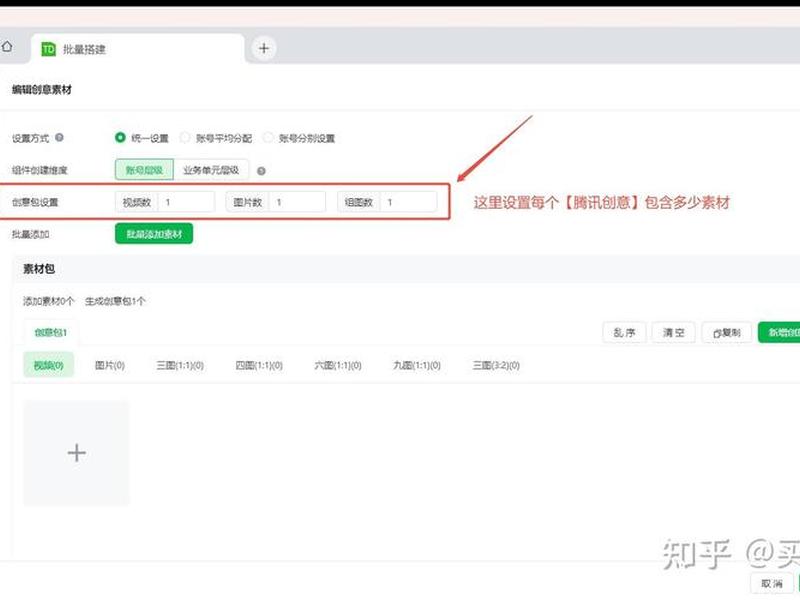
Task: Click the 生成创意包1个 text
Action: [115, 301]
